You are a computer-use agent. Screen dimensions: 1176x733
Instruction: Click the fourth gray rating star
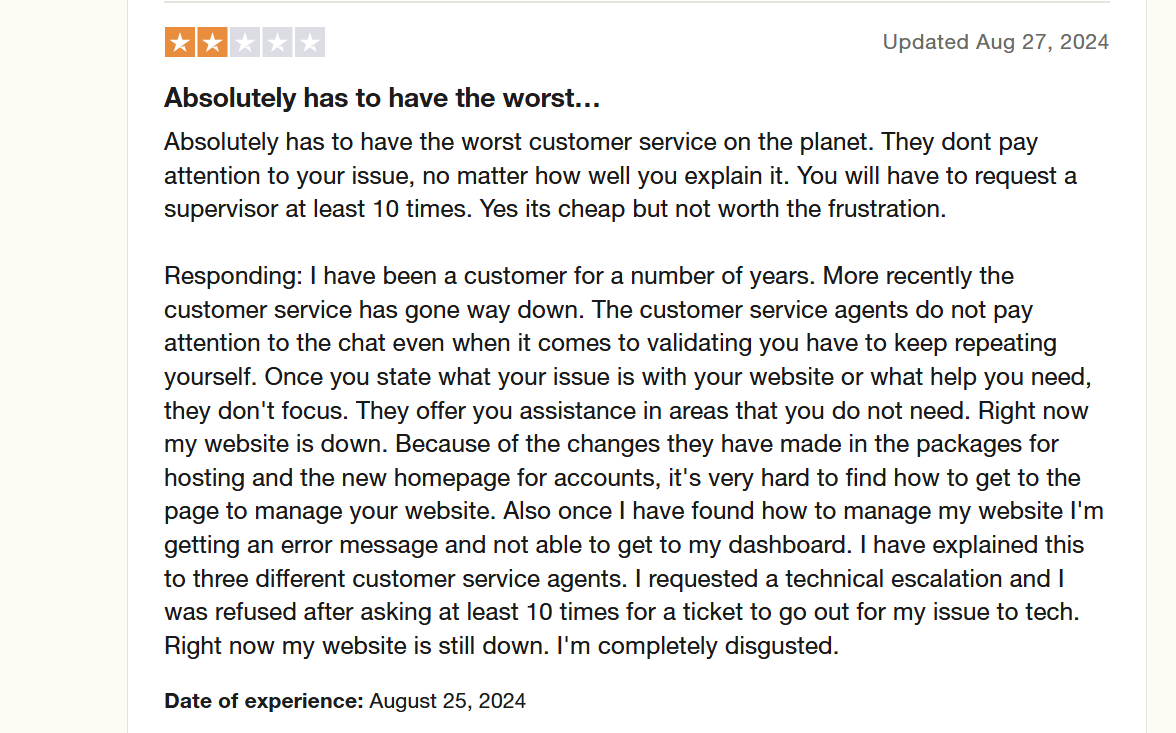pyautogui.click(x=277, y=43)
